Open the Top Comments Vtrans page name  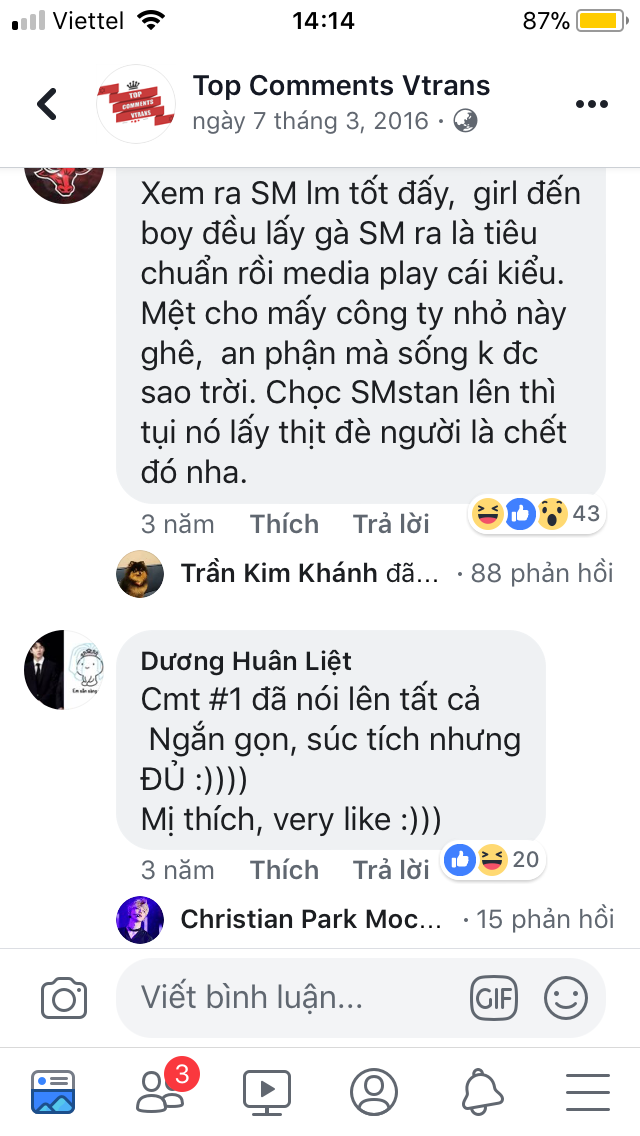pyautogui.click(x=341, y=86)
